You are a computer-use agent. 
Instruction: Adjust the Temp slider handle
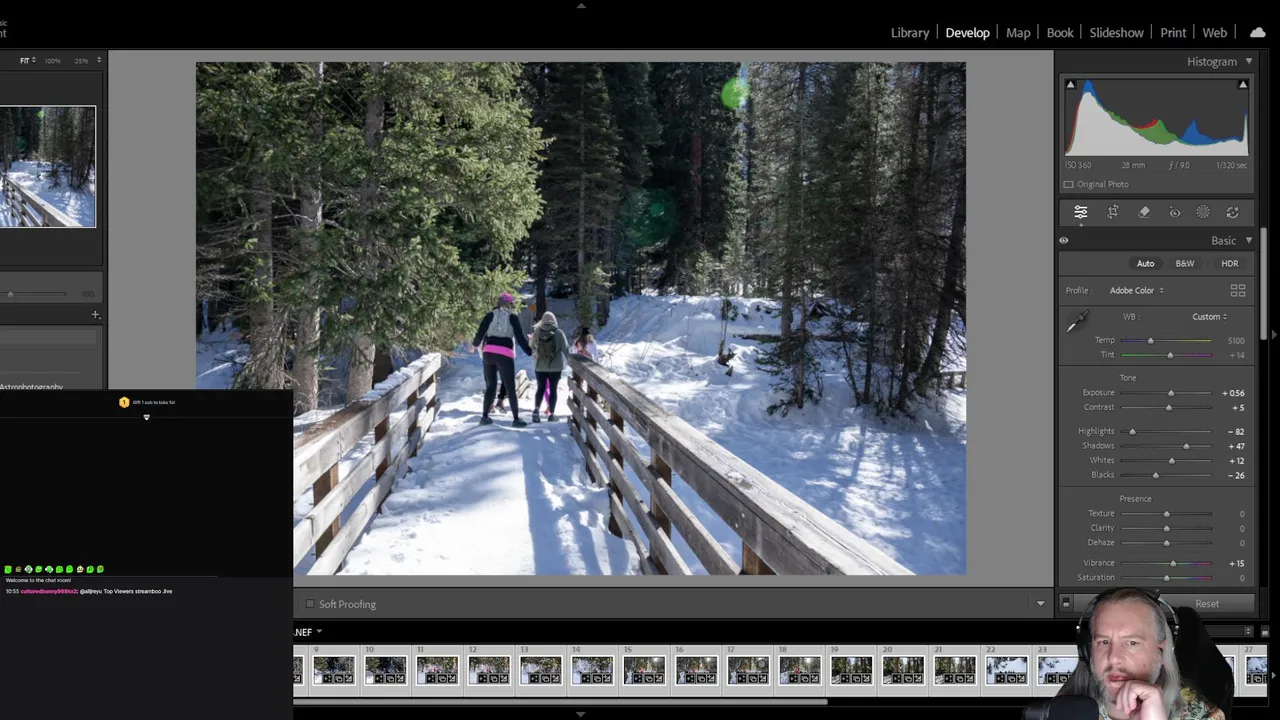point(1150,341)
